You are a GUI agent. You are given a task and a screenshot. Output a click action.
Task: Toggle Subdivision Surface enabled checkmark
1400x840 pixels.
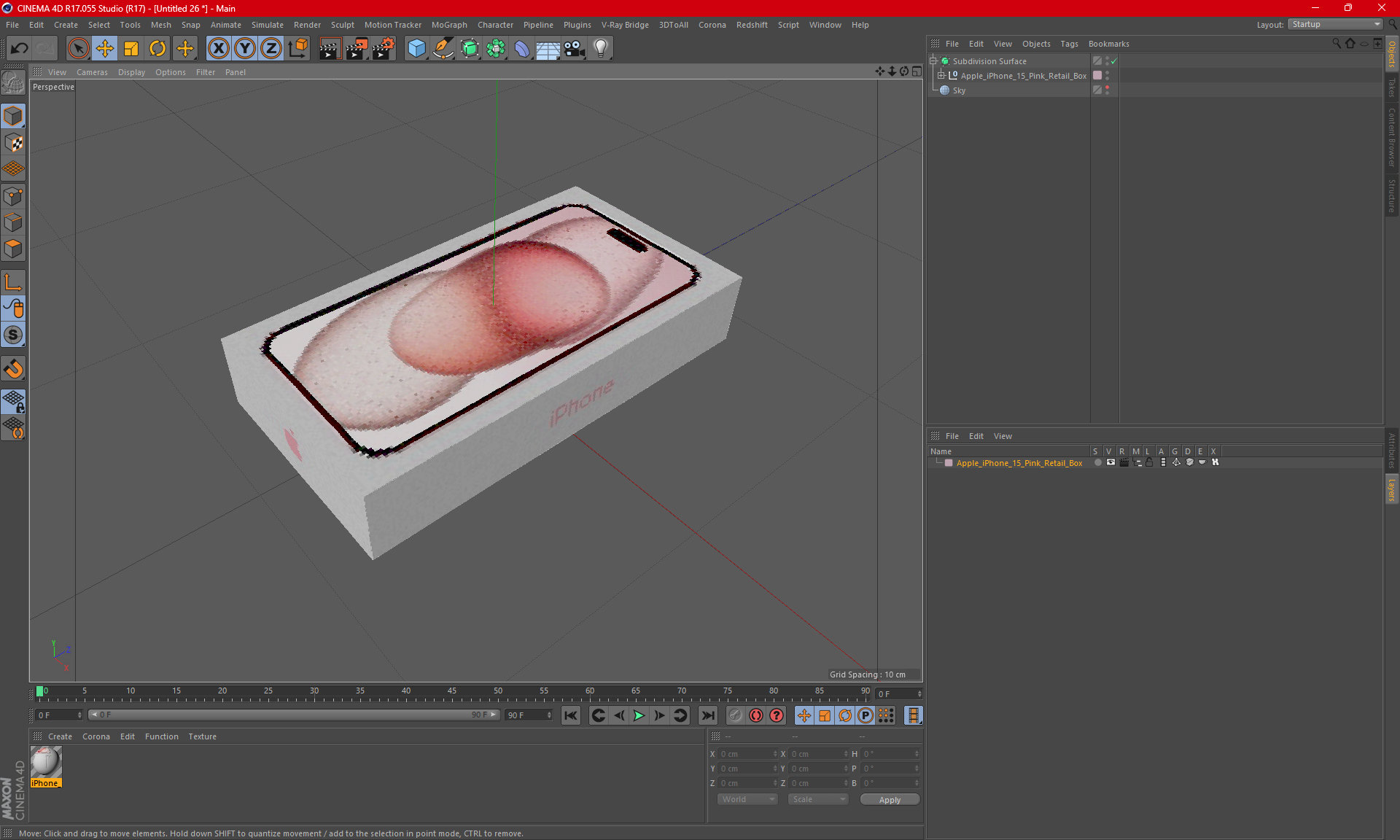1113,61
